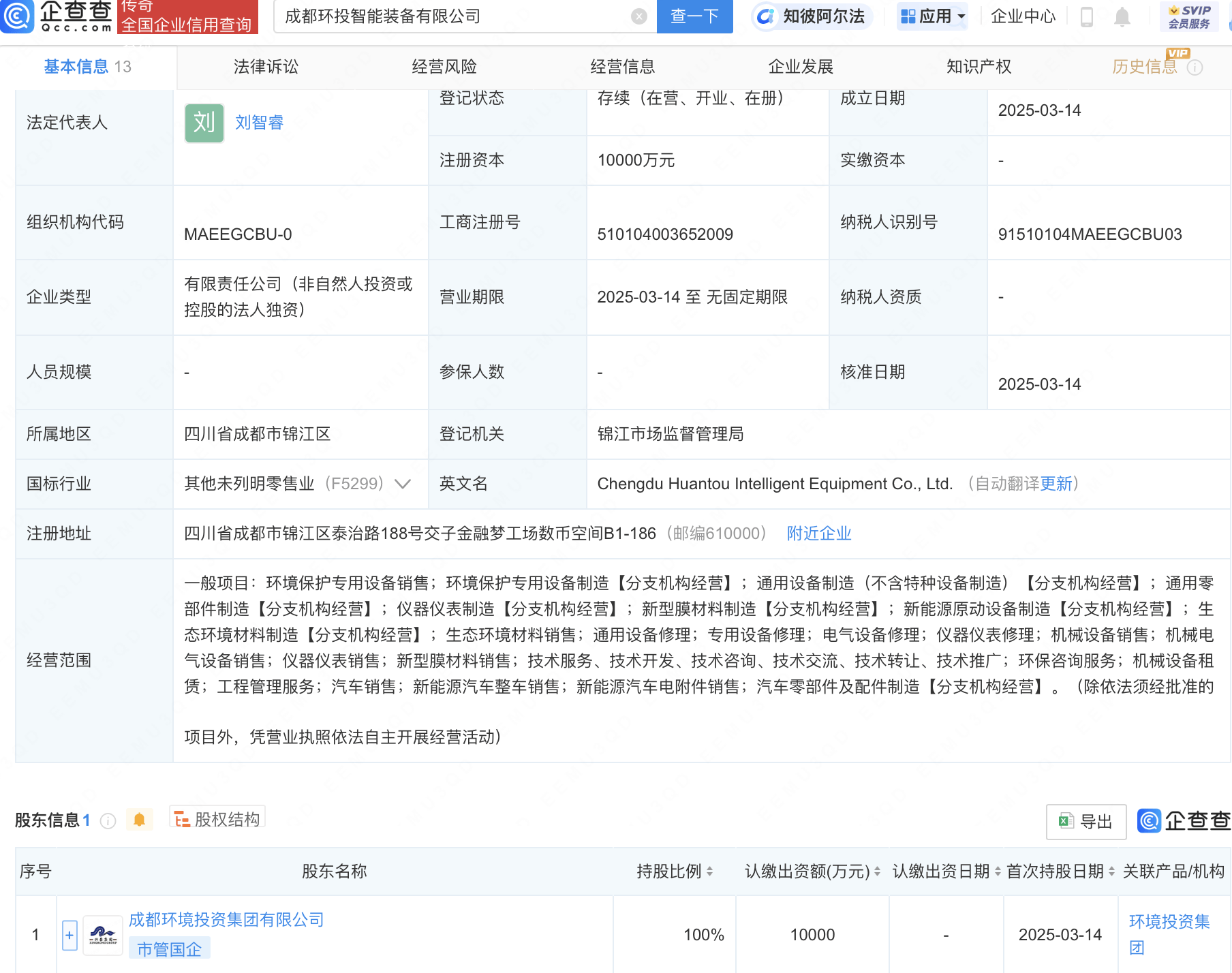The image size is (1232, 973).
Task: Expand the 国标行业 chevron dropdown
Action: pyautogui.click(x=403, y=484)
